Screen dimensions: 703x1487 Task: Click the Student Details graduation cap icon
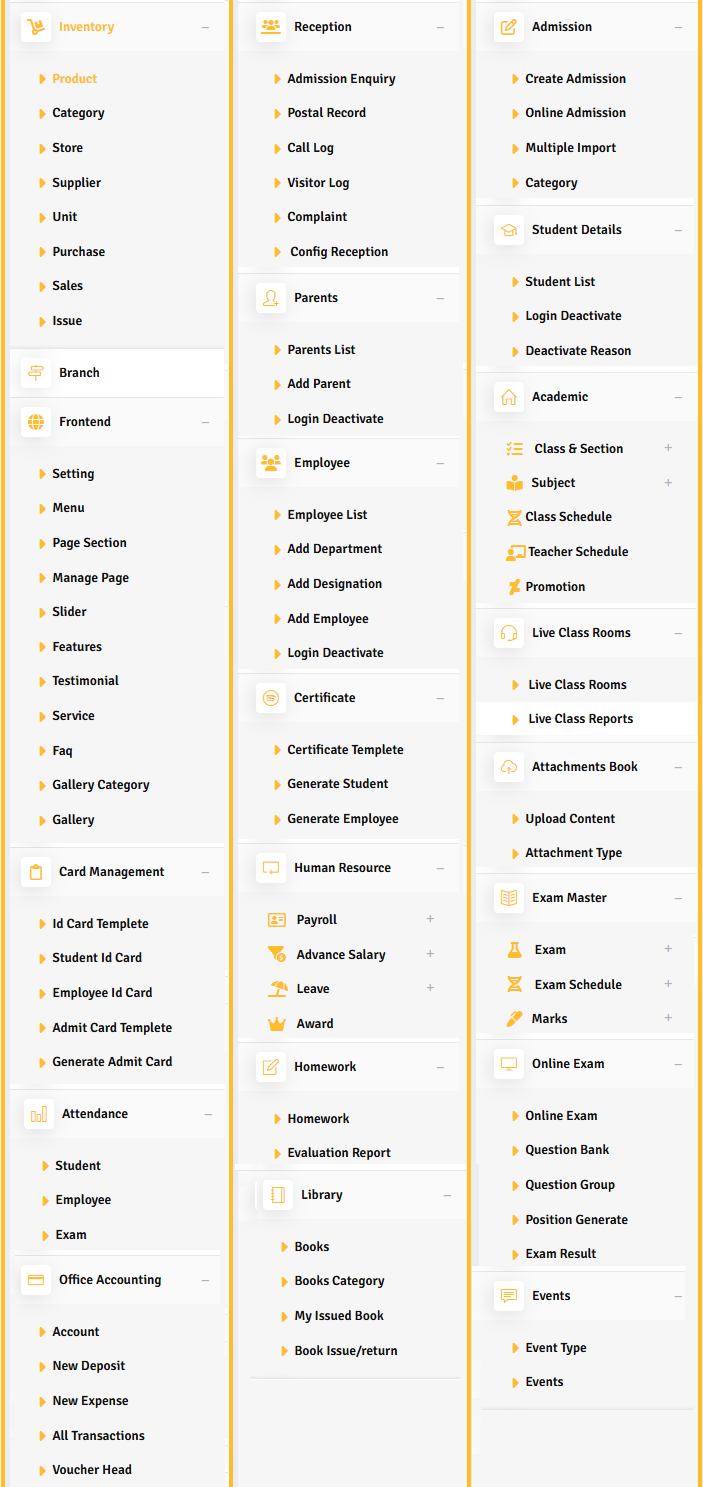coord(509,230)
